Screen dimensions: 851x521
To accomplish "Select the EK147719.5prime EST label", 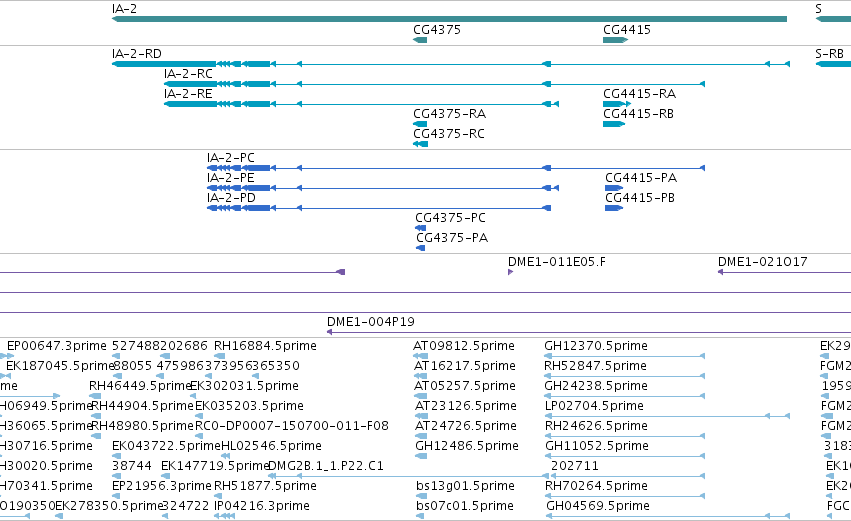I will (x=215, y=467).
